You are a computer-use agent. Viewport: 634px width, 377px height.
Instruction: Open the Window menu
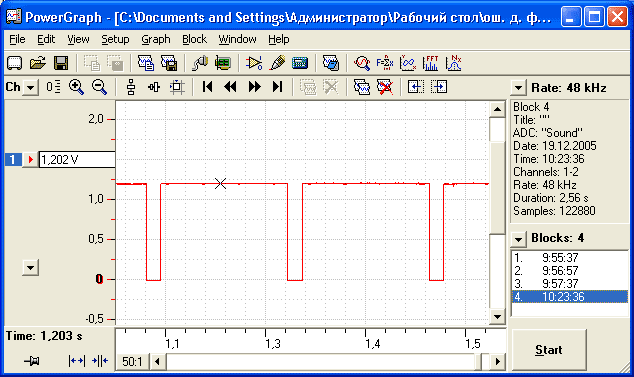pyautogui.click(x=237, y=39)
